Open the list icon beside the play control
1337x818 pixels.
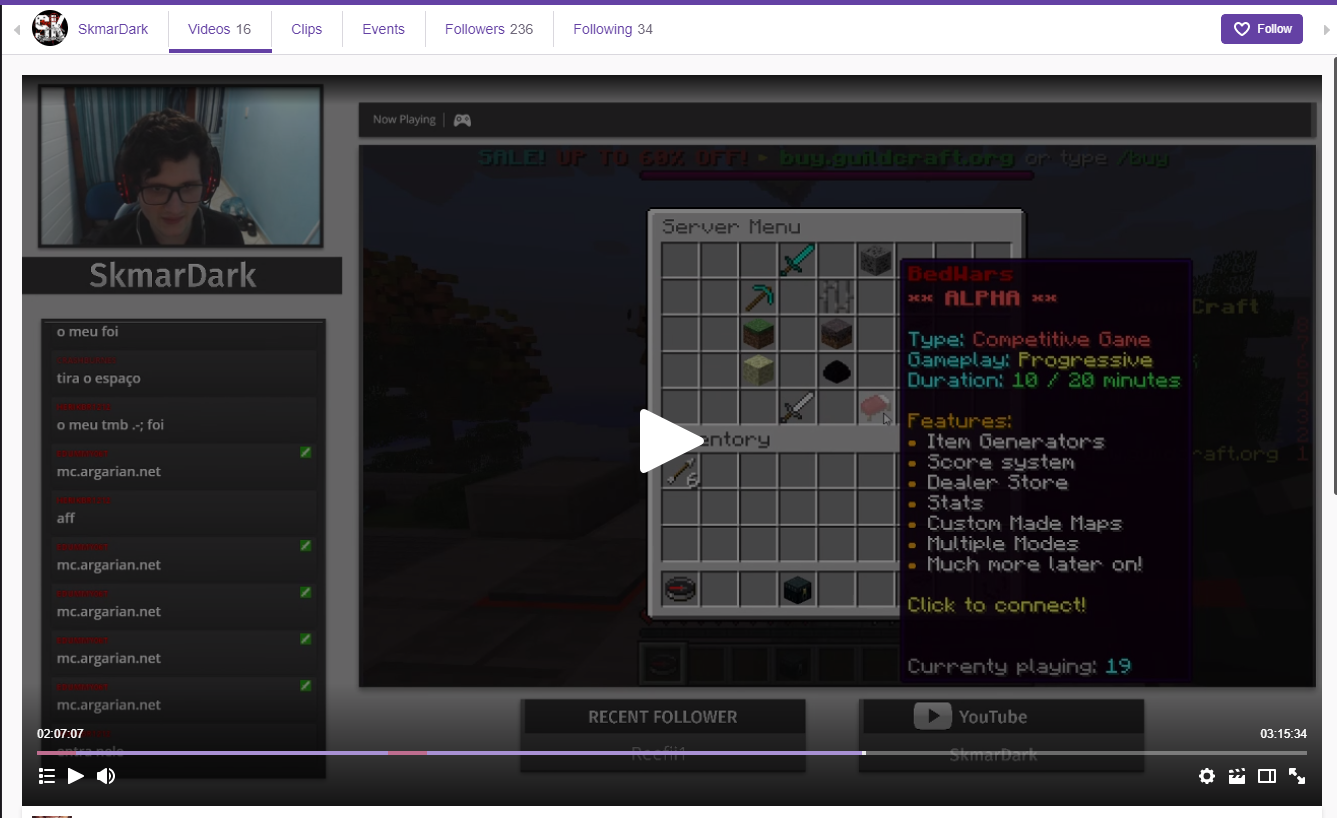point(47,776)
